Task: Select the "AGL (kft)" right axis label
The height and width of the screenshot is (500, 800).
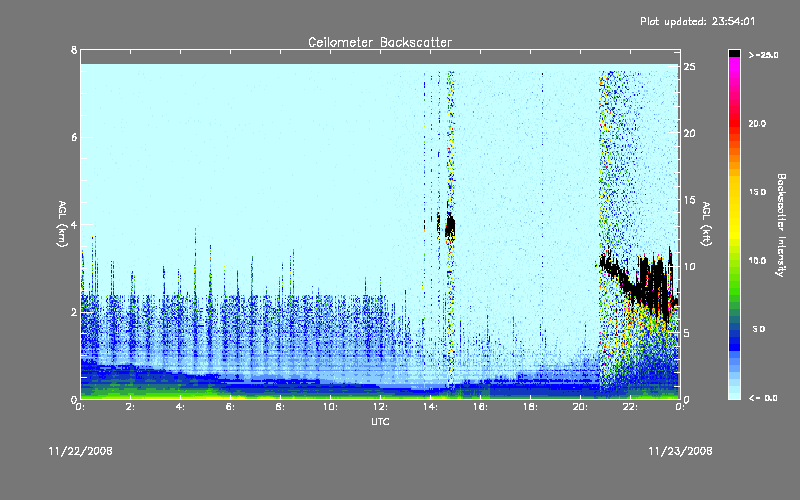Action: pos(706,224)
